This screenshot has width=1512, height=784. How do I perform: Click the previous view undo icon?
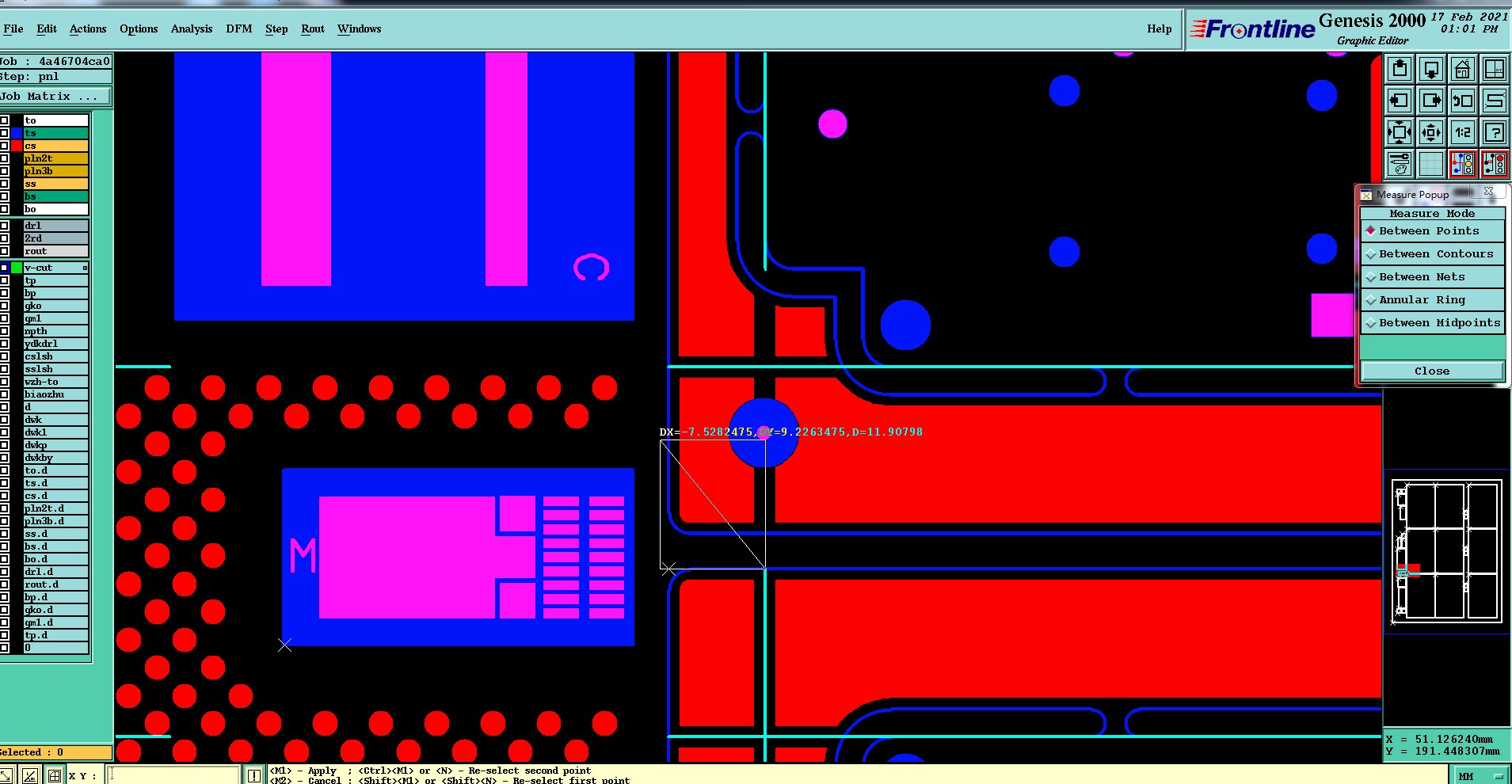(1463, 101)
